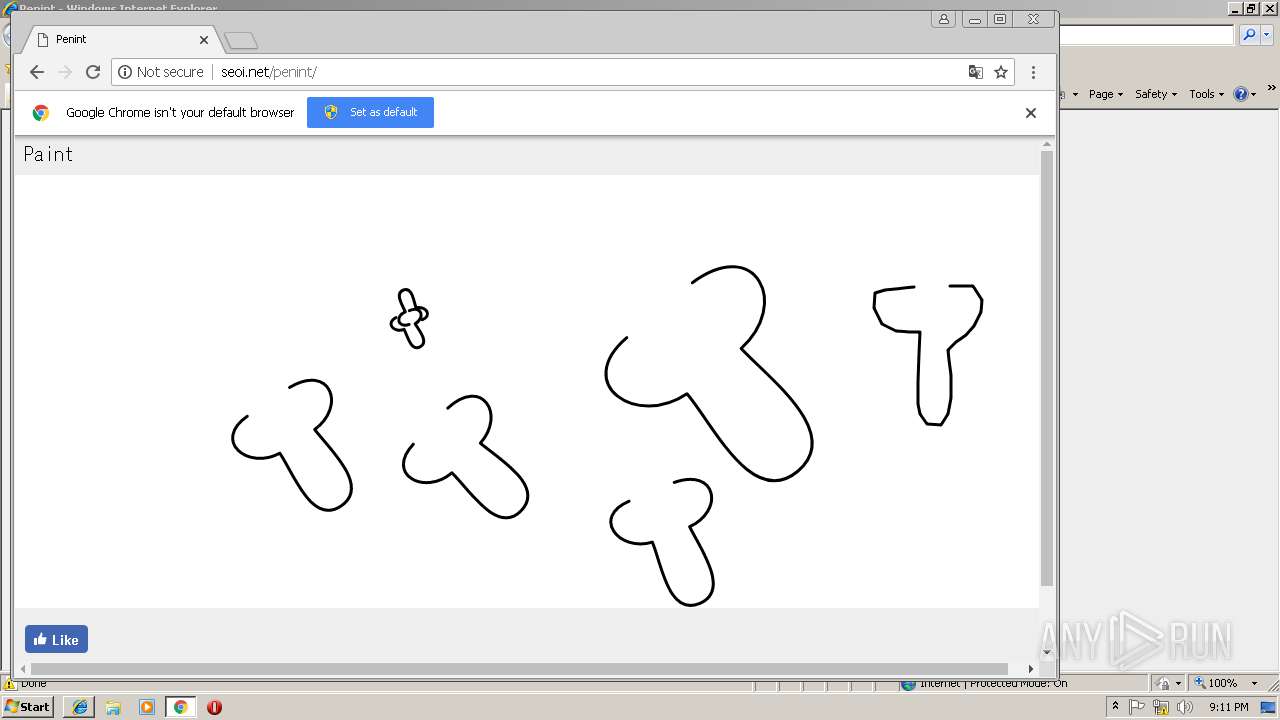This screenshot has width=1280, height=720.
Task: Select the Penint tab
Action: 120,39
